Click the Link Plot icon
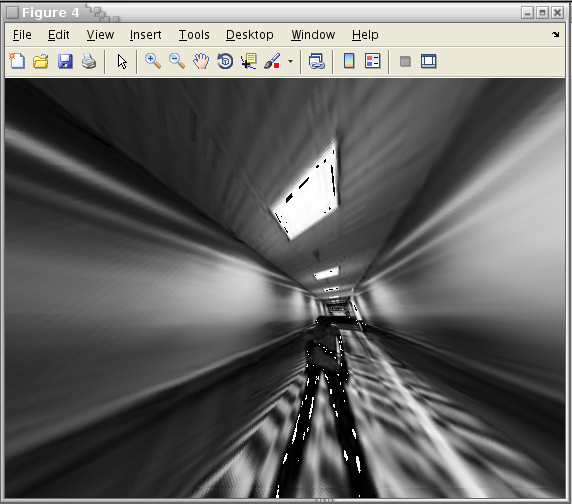 316,61
